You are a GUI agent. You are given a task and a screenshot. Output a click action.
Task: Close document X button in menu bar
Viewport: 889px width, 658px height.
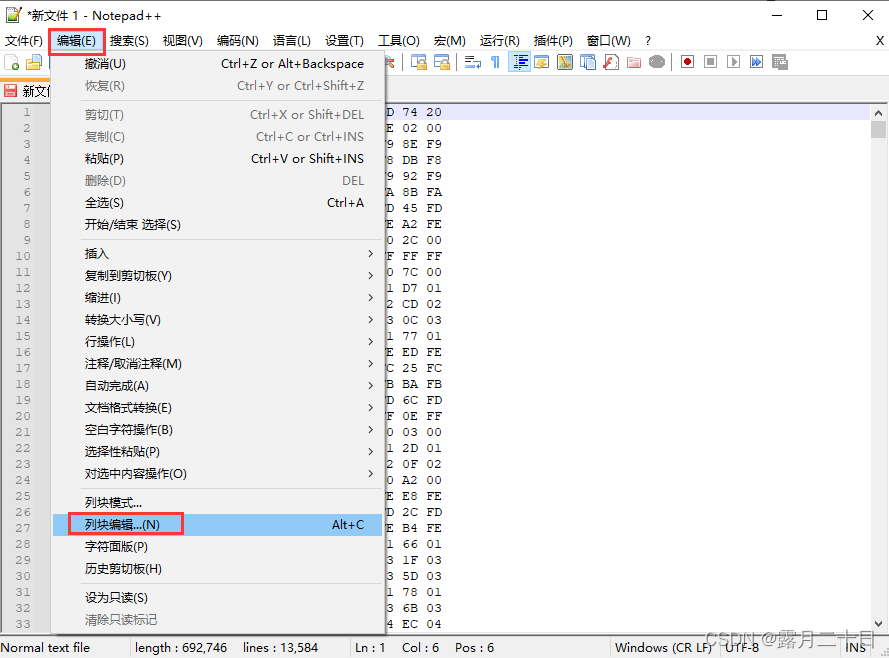pyautogui.click(x=879, y=41)
